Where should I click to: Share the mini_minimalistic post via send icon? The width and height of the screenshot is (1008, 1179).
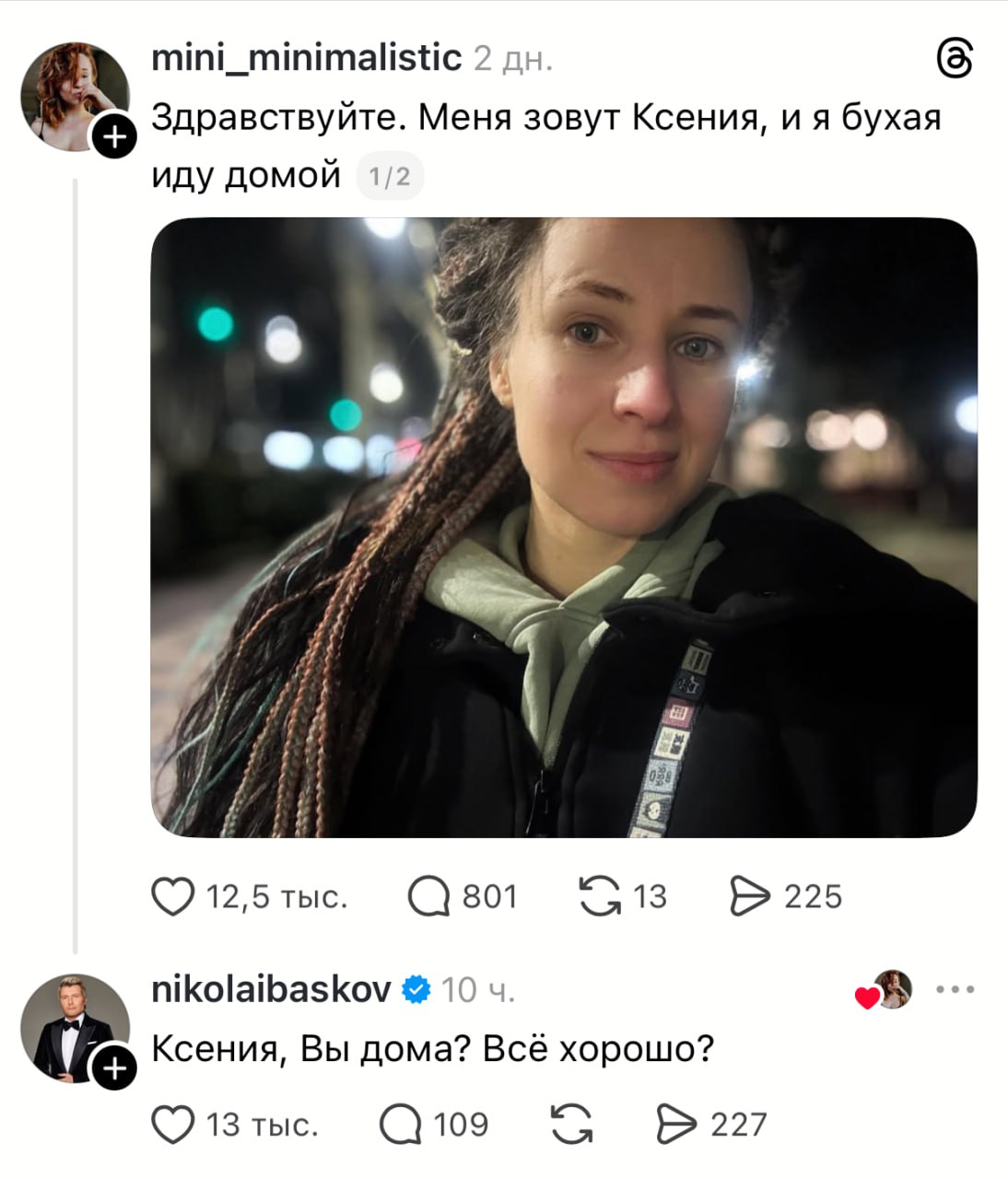coord(749,896)
